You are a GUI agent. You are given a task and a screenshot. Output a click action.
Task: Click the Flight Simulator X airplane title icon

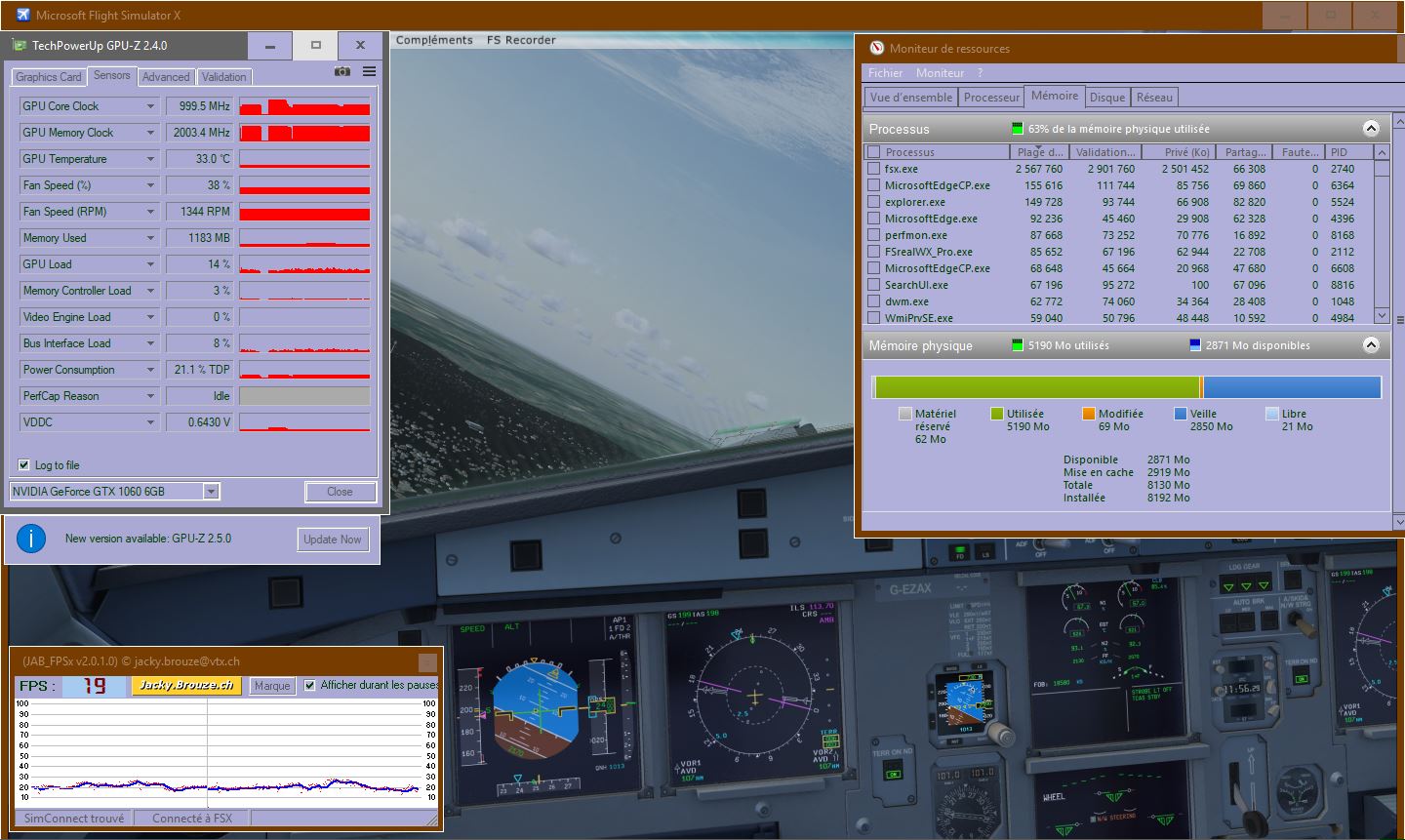coord(23,15)
